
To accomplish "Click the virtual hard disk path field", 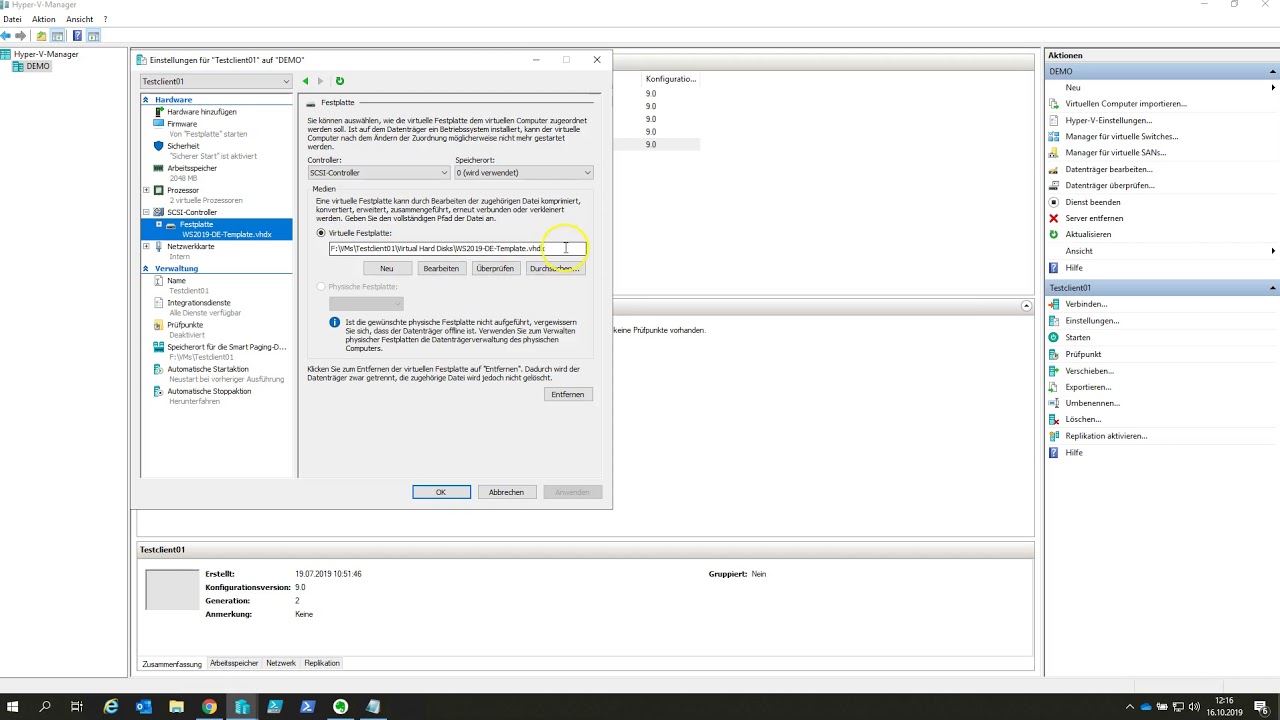I will pos(457,248).
